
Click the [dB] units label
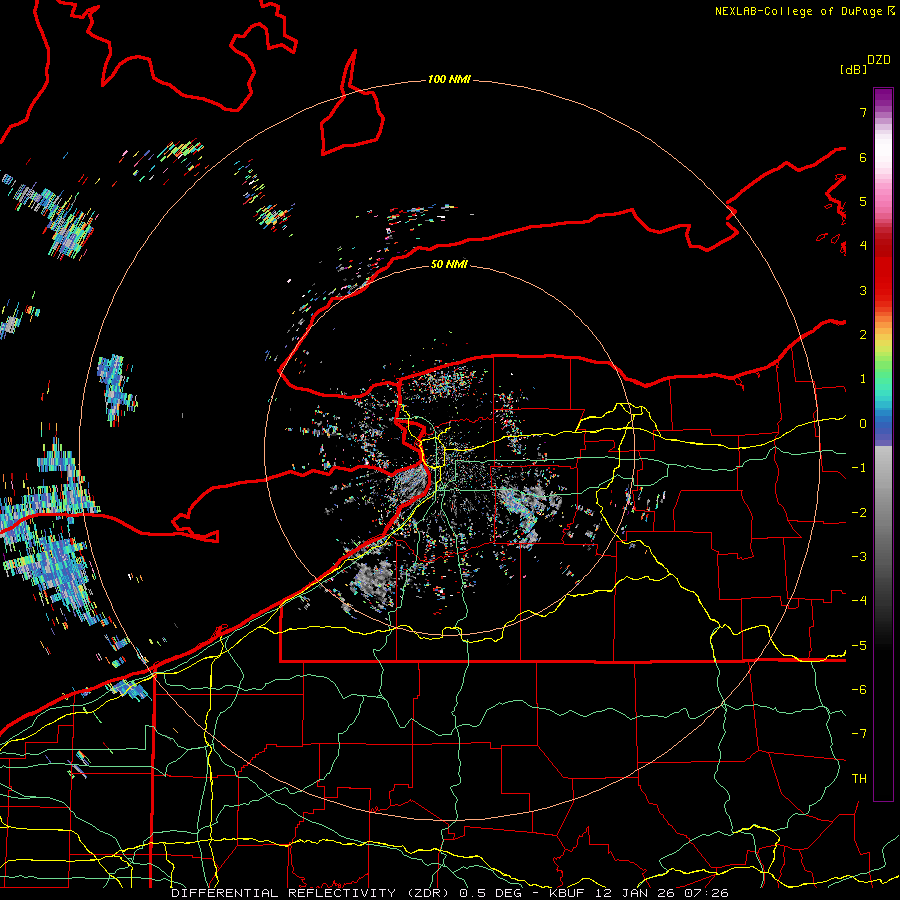pos(853,70)
